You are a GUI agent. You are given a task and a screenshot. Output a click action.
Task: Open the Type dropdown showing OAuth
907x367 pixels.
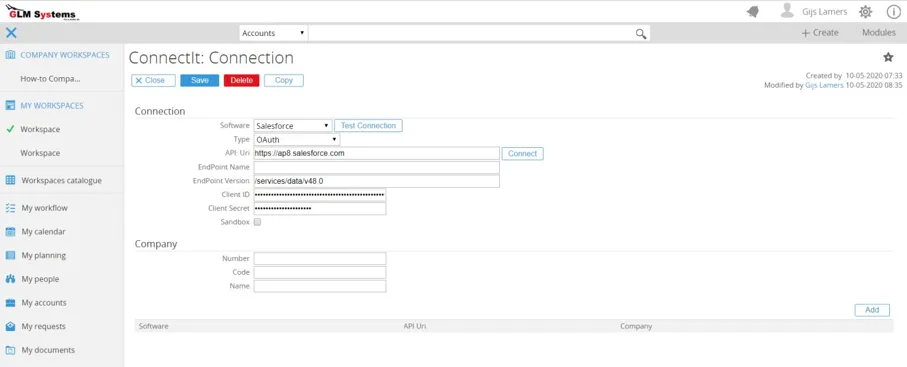[297, 140]
